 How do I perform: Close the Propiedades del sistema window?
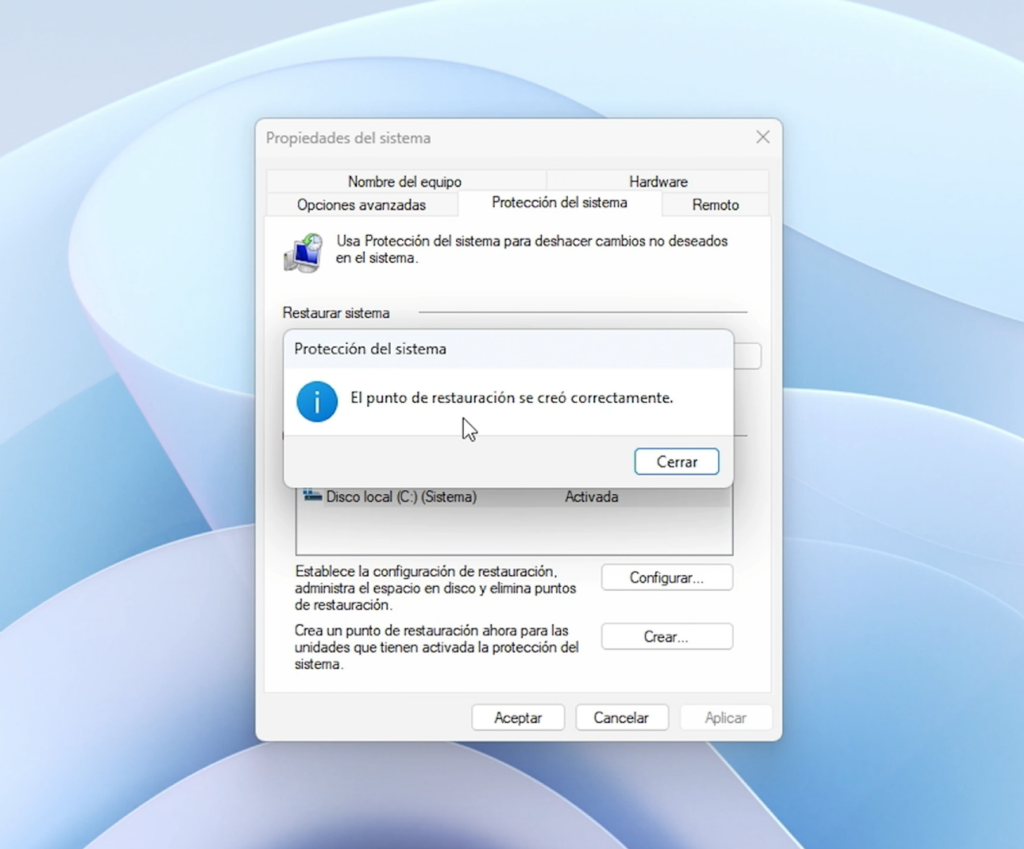762,137
